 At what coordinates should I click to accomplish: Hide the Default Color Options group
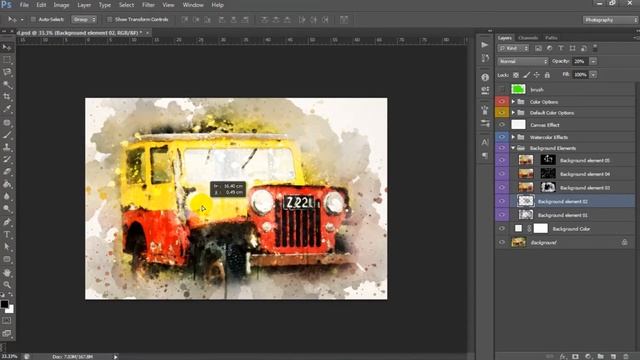(x=502, y=112)
